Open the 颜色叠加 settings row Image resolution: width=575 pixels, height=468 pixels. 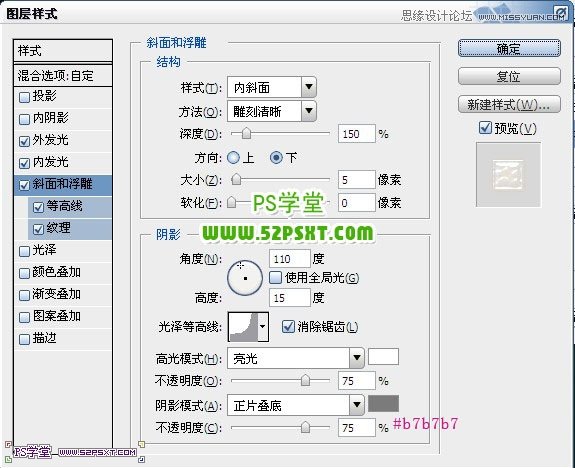point(63,273)
